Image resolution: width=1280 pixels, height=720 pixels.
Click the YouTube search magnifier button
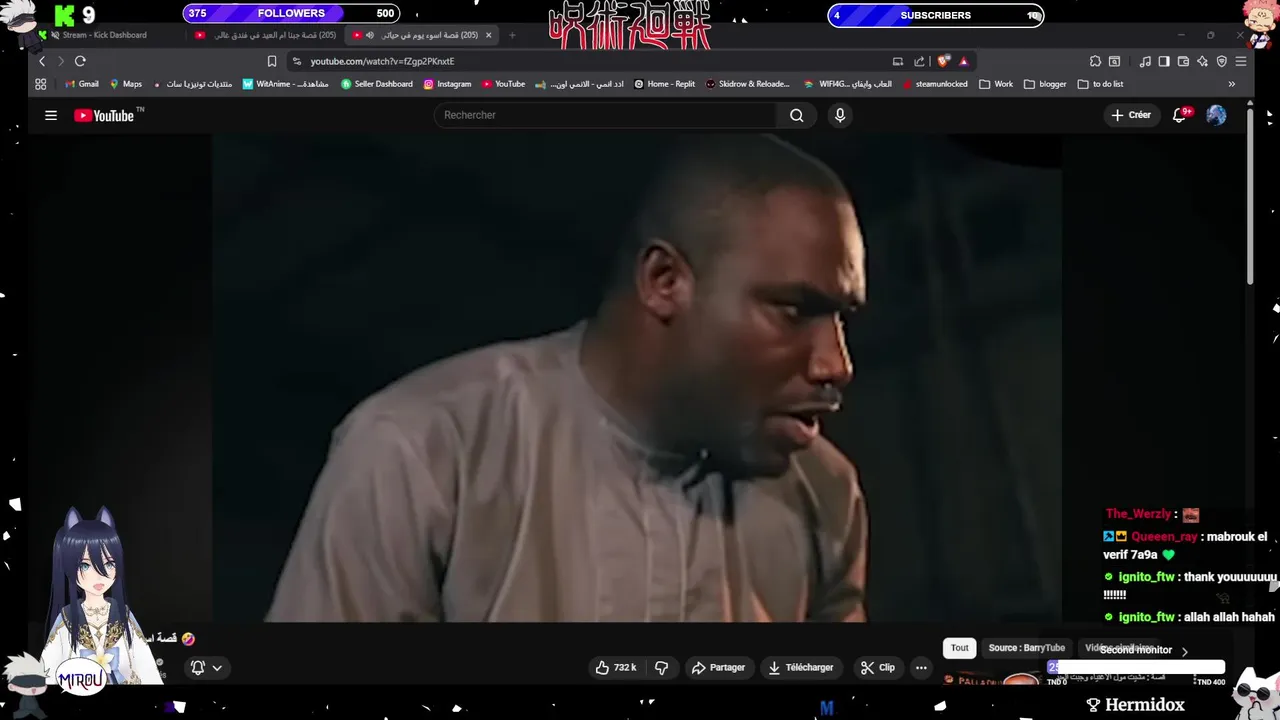coord(796,115)
